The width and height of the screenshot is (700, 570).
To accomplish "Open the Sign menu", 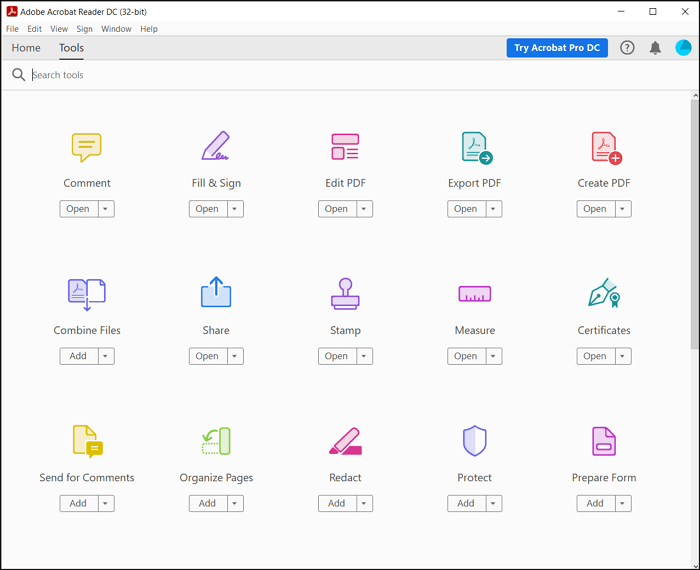I will (84, 29).
